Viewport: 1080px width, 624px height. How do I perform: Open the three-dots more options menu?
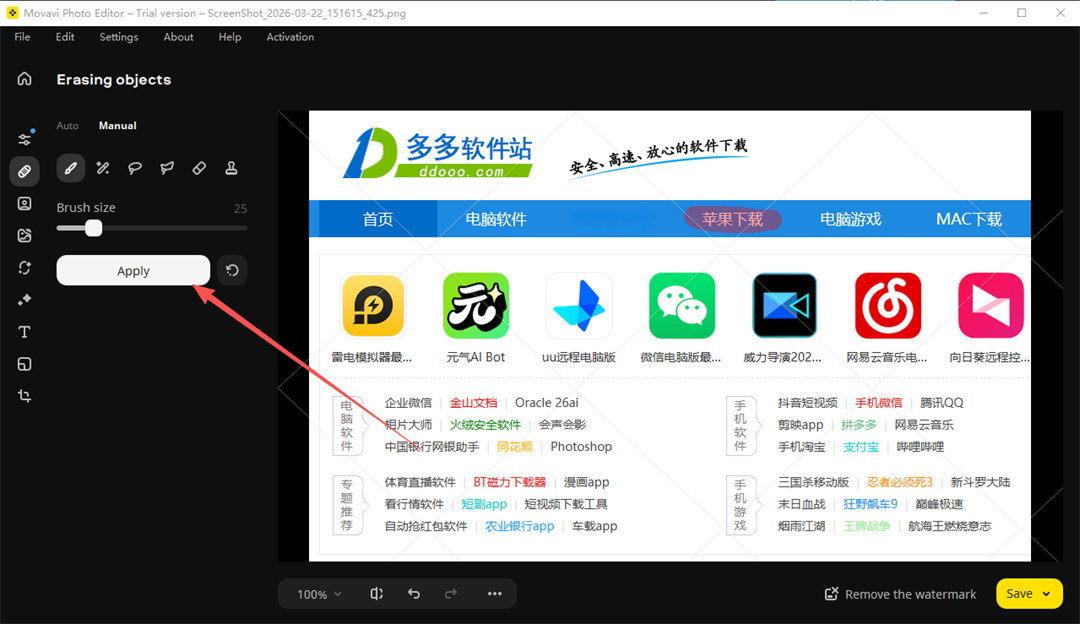coord(495,594)
